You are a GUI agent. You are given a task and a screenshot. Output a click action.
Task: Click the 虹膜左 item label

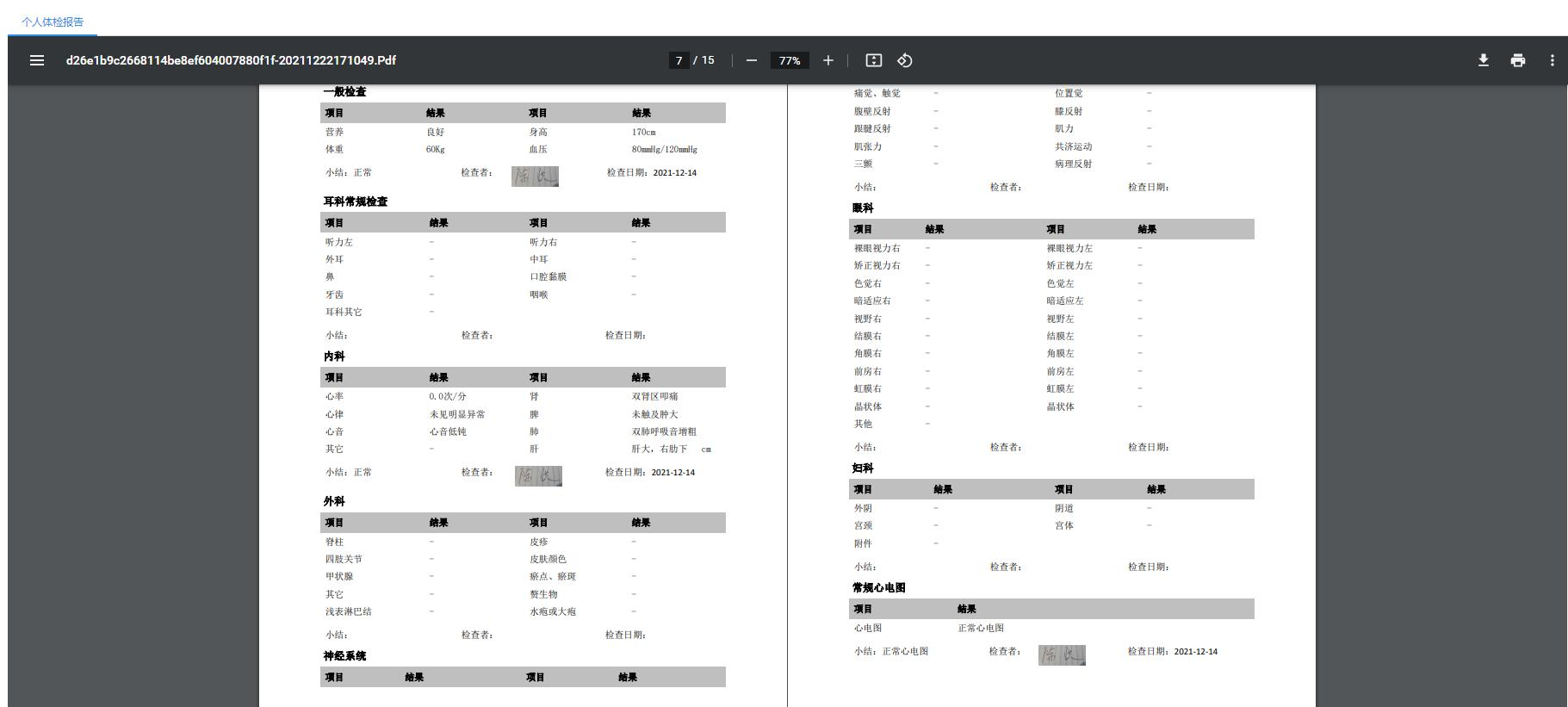point(1060,388)
